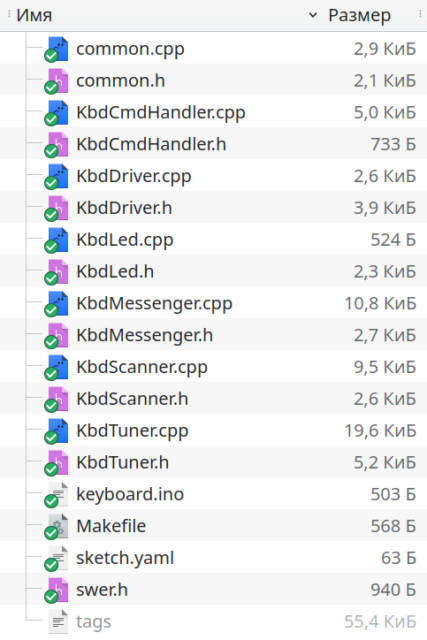The width and height of the screenshot is (427, 640).
Task: Select the KbdTuner.h file row
Action: click(214, 462)
